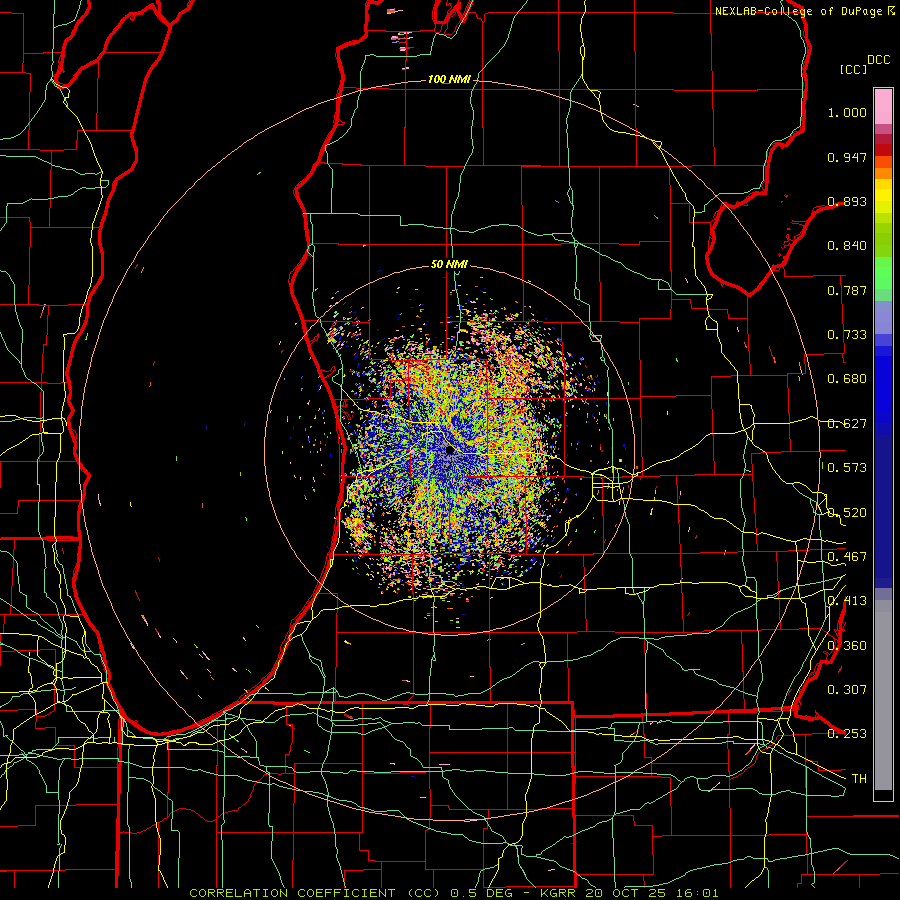Click the TH threshold label
This screenshot has height=900, width=900.
859,779
